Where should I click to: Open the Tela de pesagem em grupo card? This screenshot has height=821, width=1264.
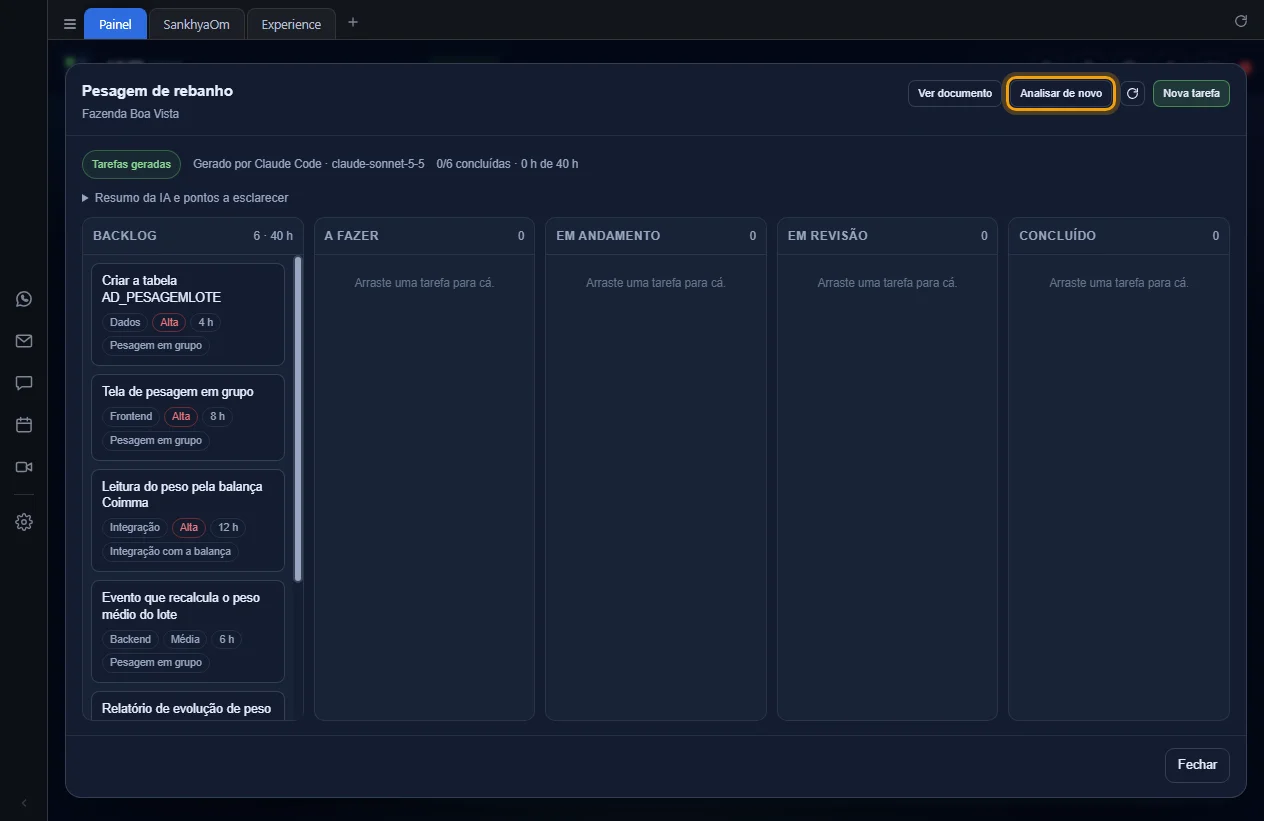click(188, 417)
